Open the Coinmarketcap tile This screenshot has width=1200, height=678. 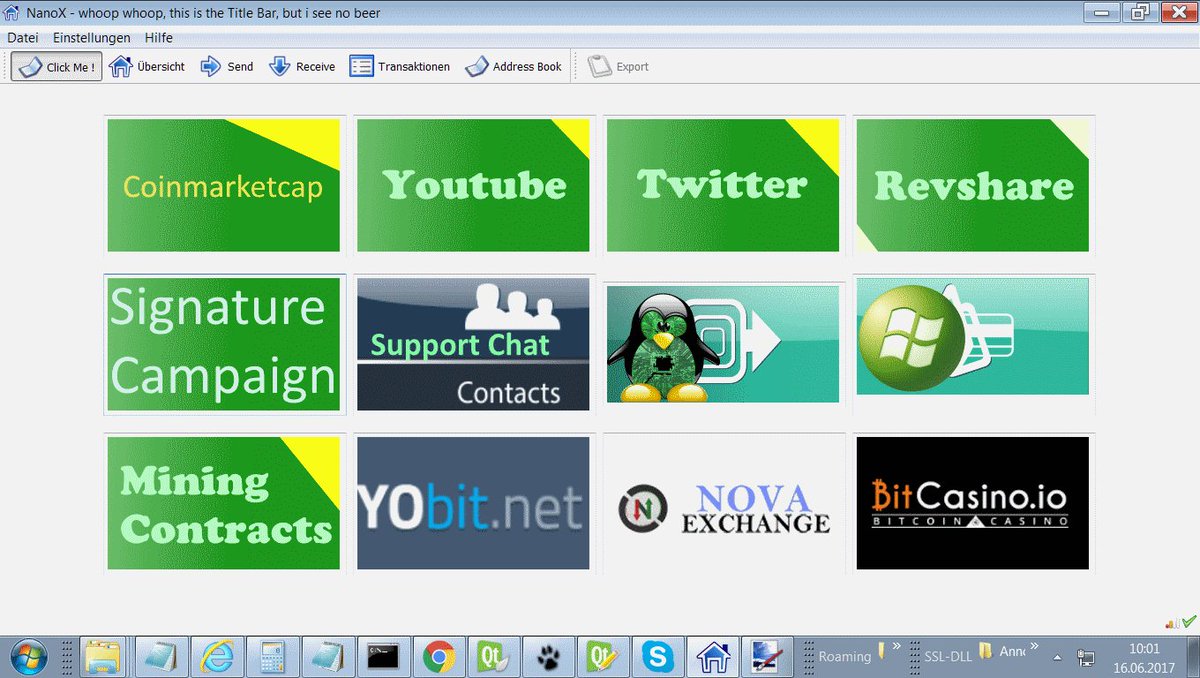(x=223, y=186)
